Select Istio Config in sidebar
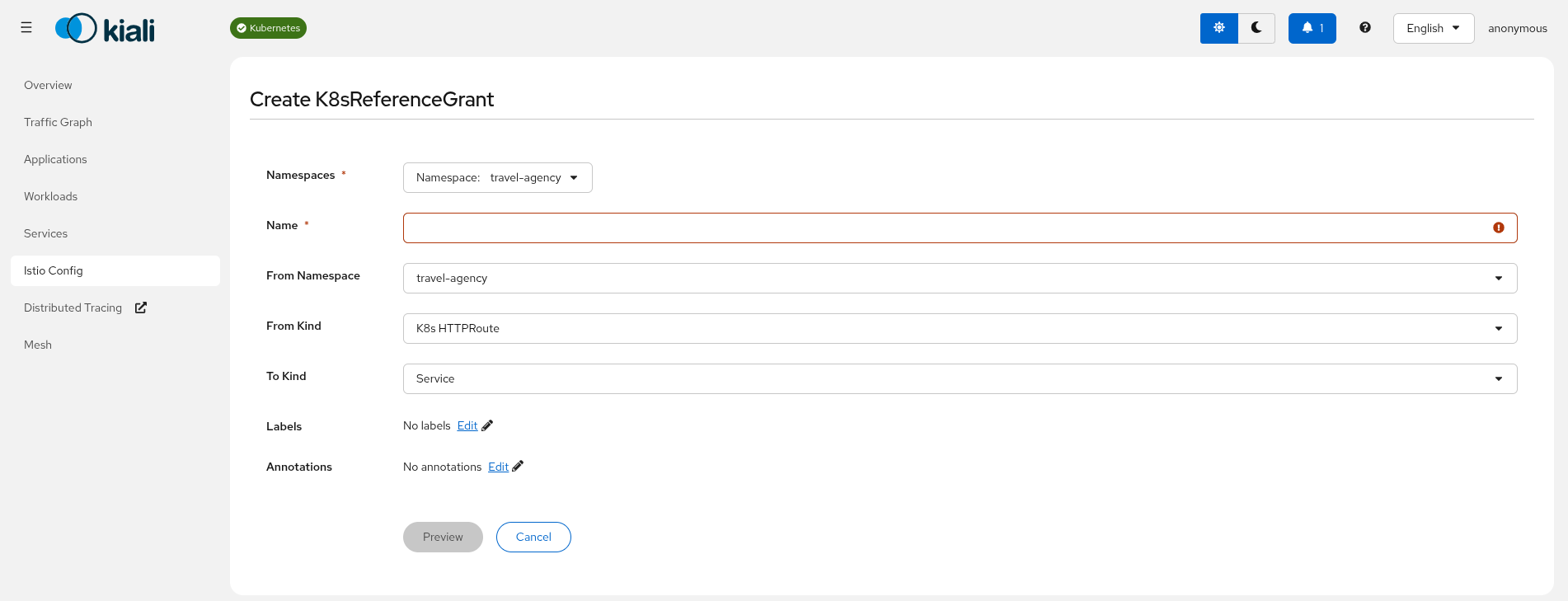Image resolution: width=1568 pixels, height=601 pixels. click(115, 270)
